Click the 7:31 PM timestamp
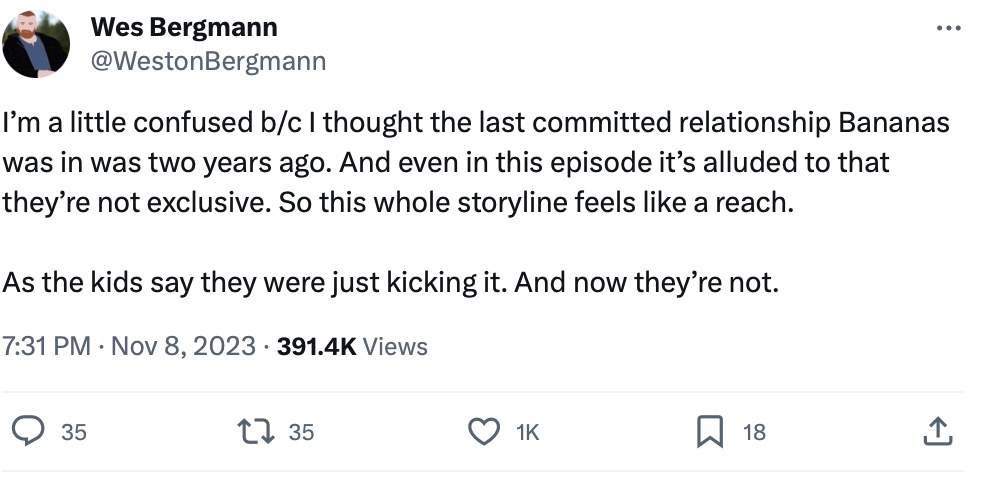This screenshot has width=984, height=482. (x=47, y=347)
